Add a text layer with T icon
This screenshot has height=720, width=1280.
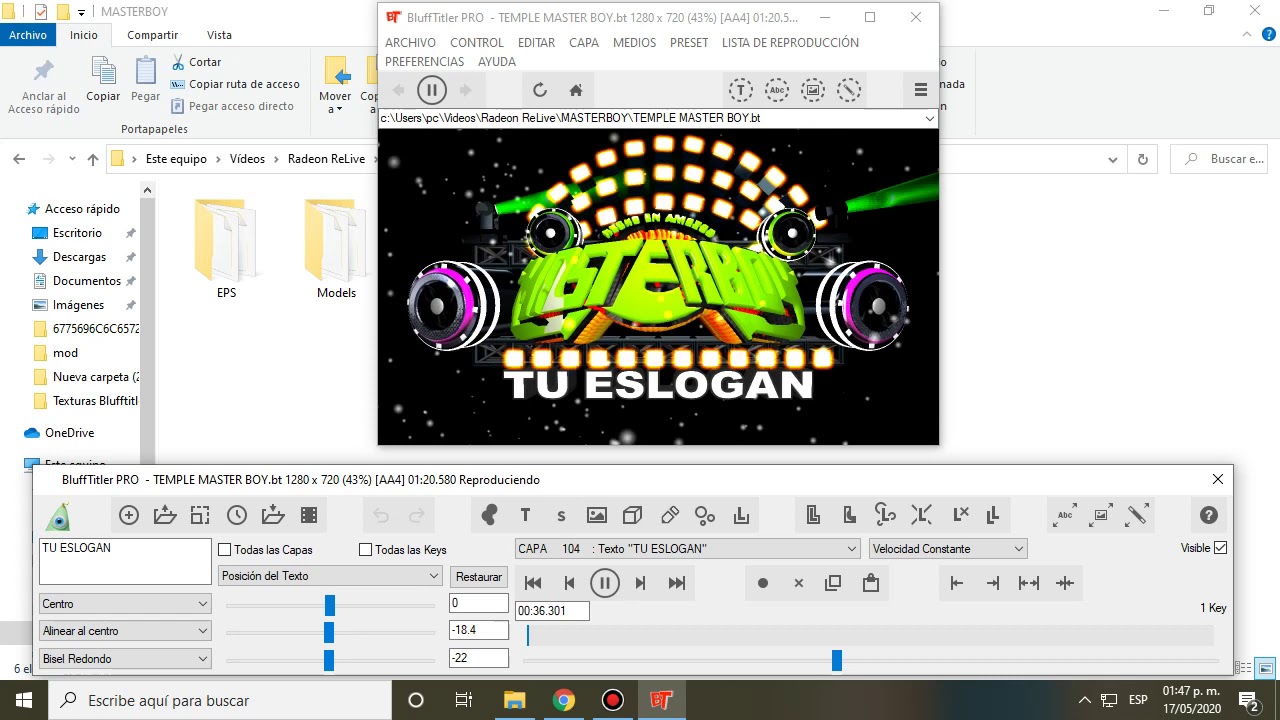click(525, 516)
